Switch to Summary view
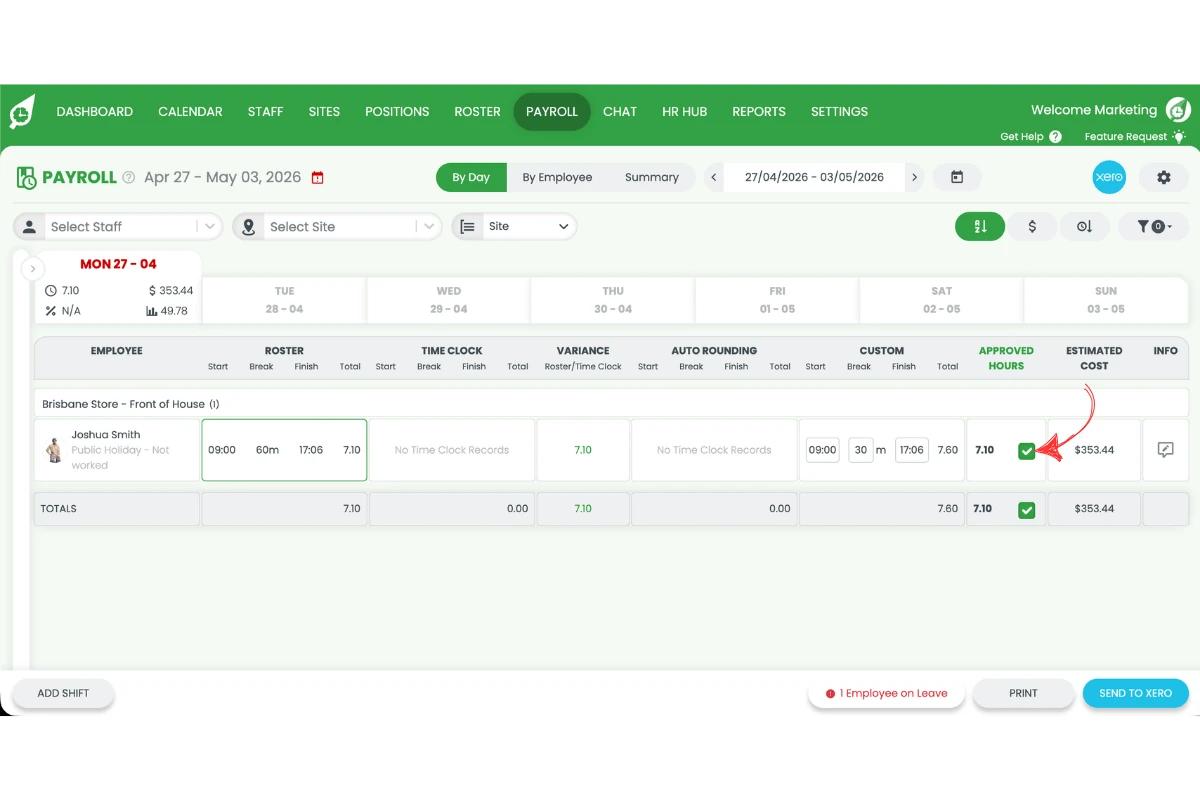Viewport: 1200px width, 800px height. click(x=652, y=177)
